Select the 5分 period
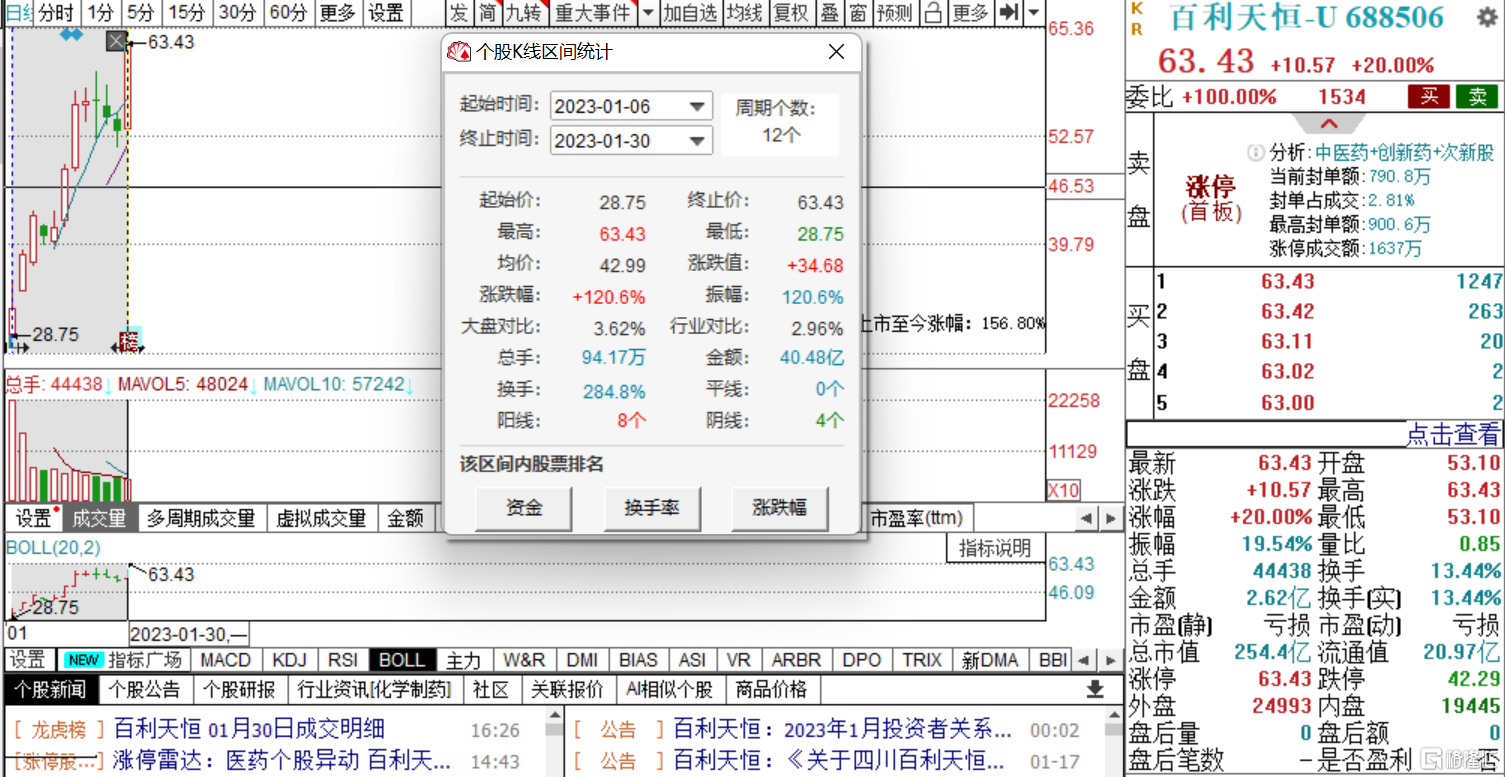The width and height of the screenshot is (1505, 777). click(140, 13)
